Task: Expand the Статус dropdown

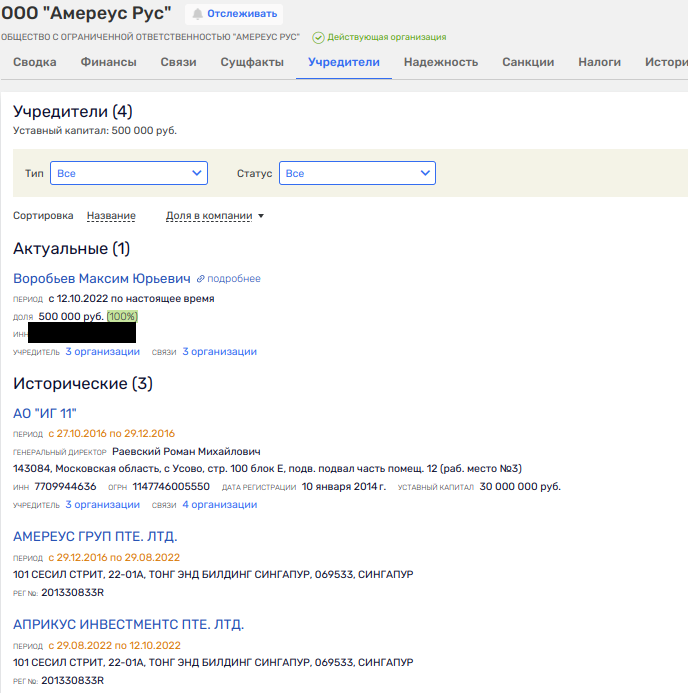Action: pos(357,173)
